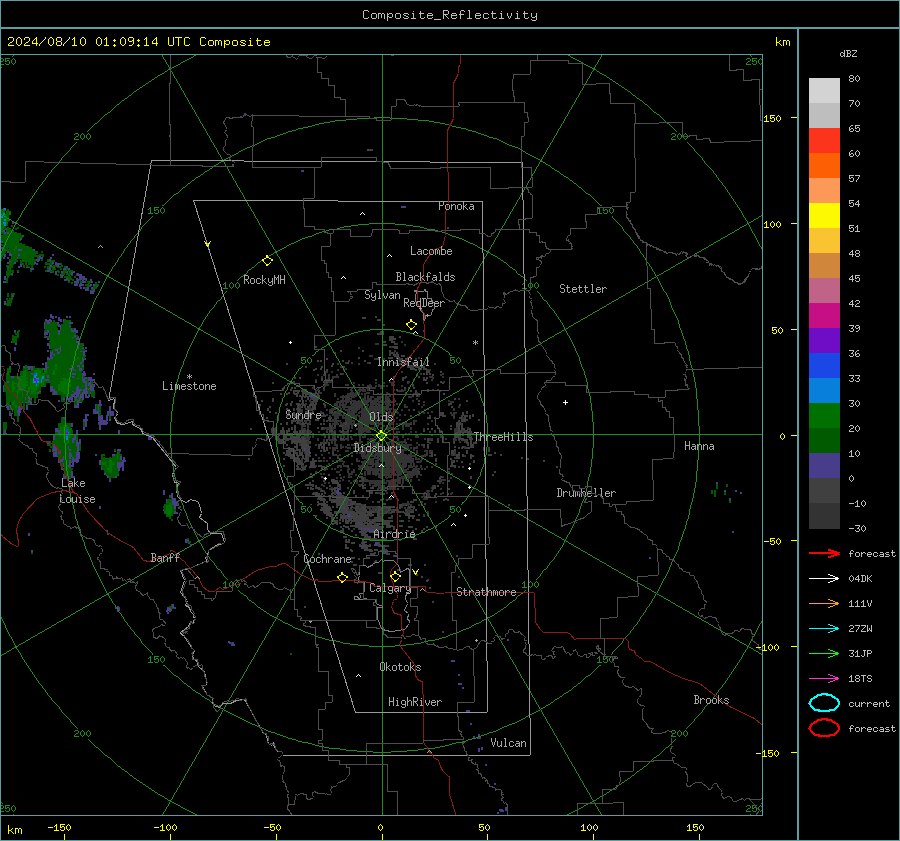
Task: Click the Innisfail city label
Action: click(x=403, y=362)
